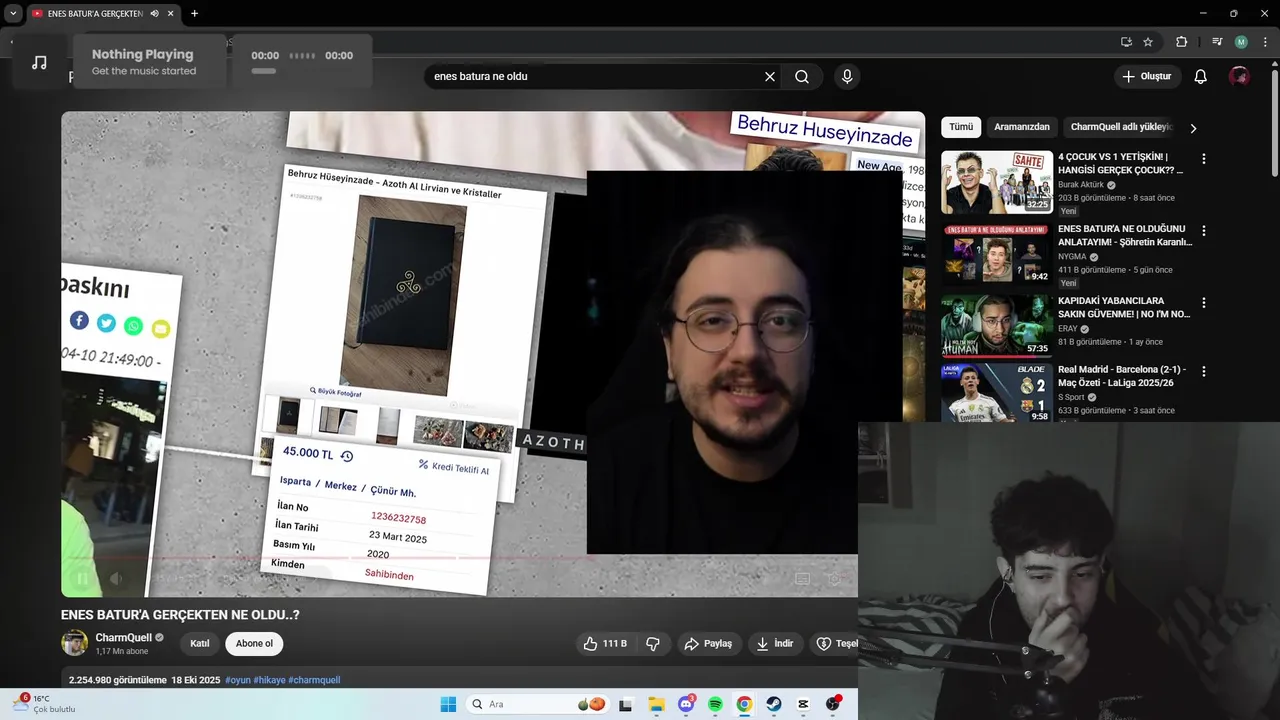Toggle subtitles in the video player
The height and width of the screenshot is (720, 1280).
coord(802,579)
